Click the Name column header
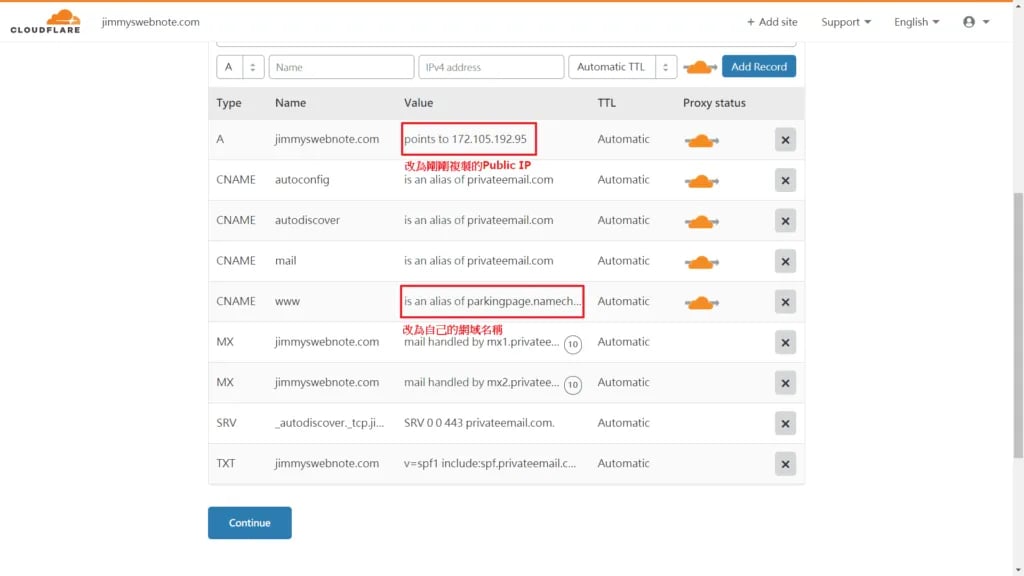This screenshot has height=576, width=1024. click(290, 103)
